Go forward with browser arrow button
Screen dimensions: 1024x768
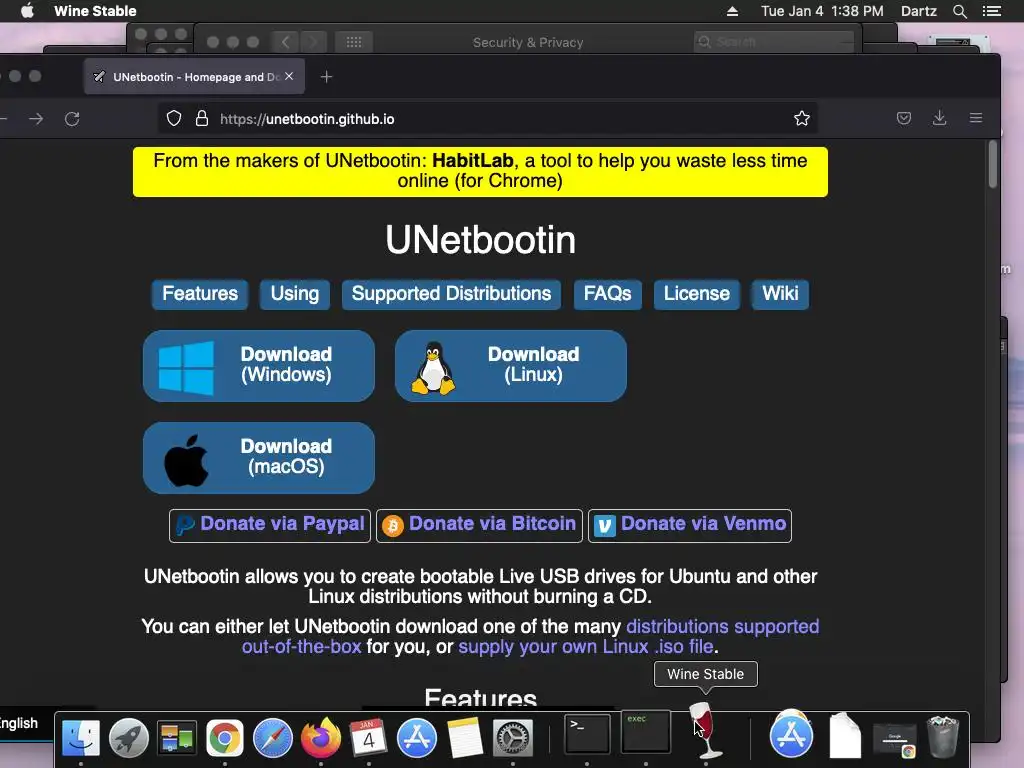point(37,119)
